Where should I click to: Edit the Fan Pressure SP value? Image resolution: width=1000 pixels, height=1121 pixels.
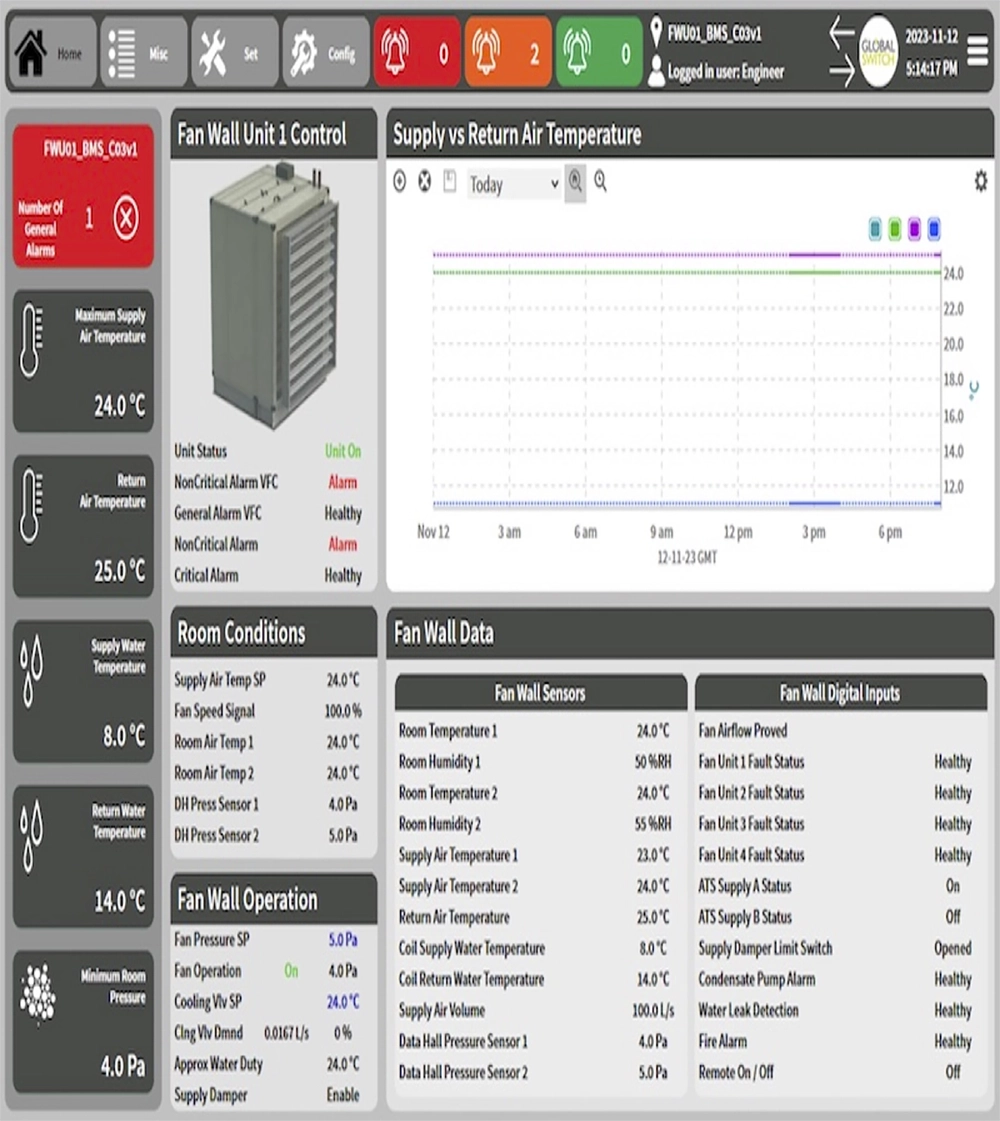342,939
